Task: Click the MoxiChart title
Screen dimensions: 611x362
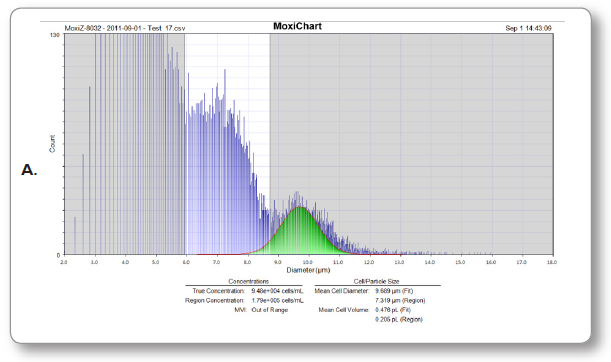Action: click(x=297, y=26)
